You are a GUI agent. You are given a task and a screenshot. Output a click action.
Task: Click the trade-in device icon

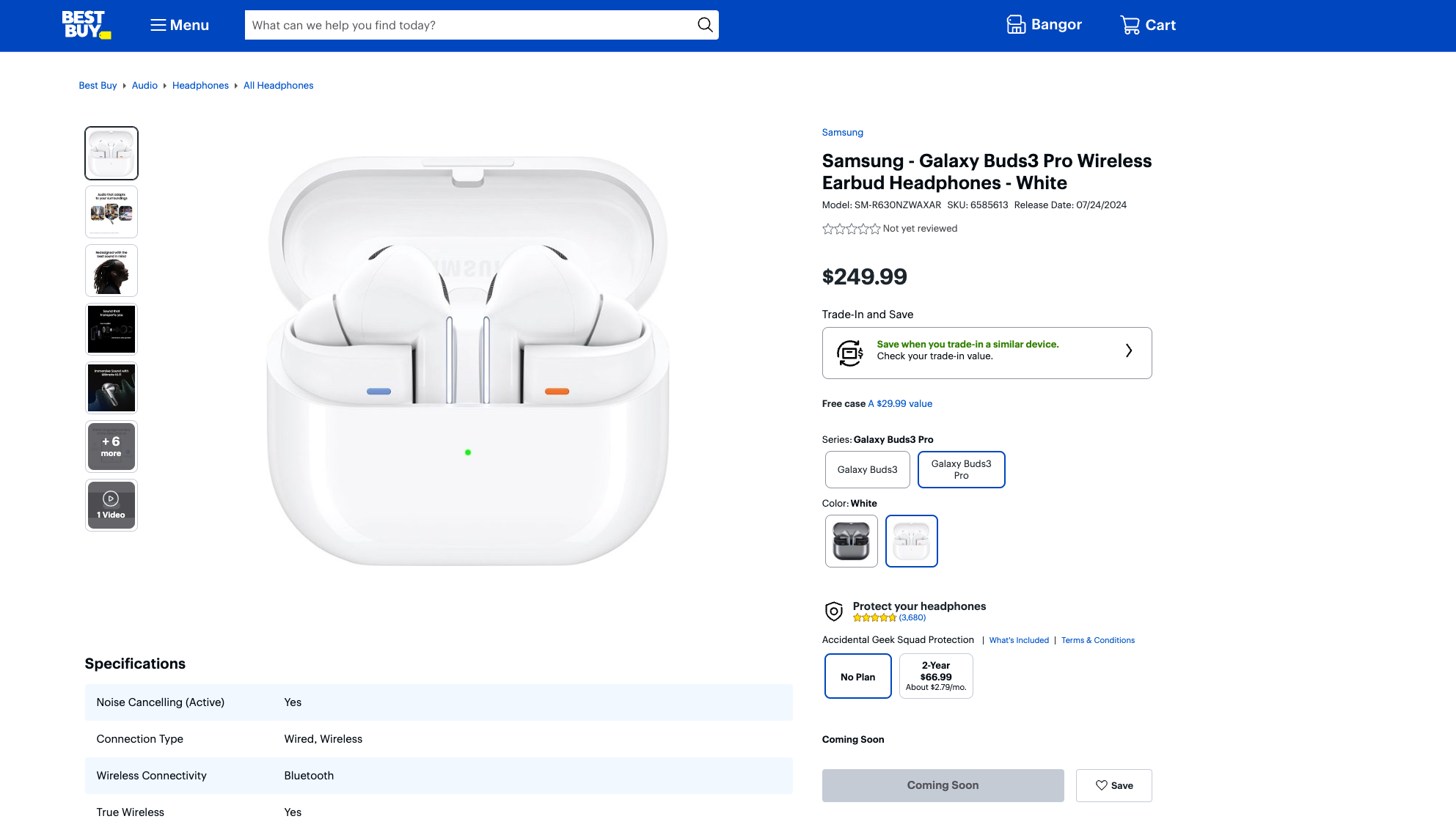(x=849, y=352)
